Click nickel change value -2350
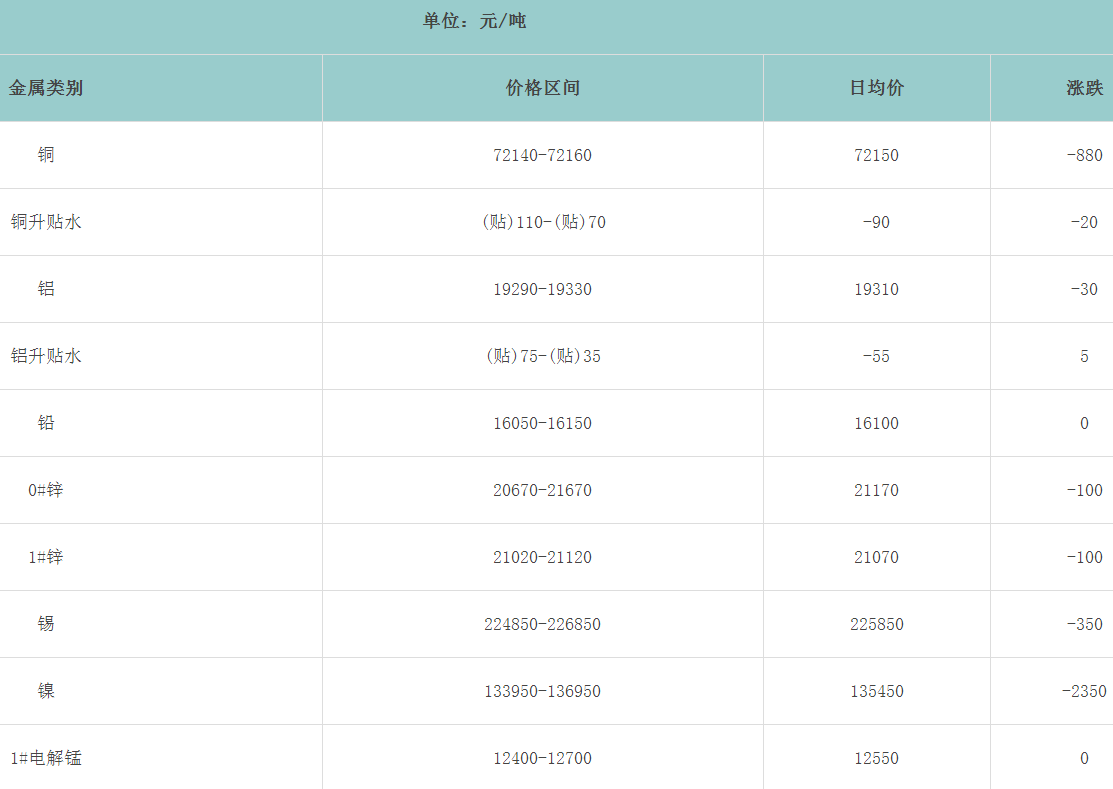The width and height of the screenshot is (1113, 789). click(x=1084, y=691)
